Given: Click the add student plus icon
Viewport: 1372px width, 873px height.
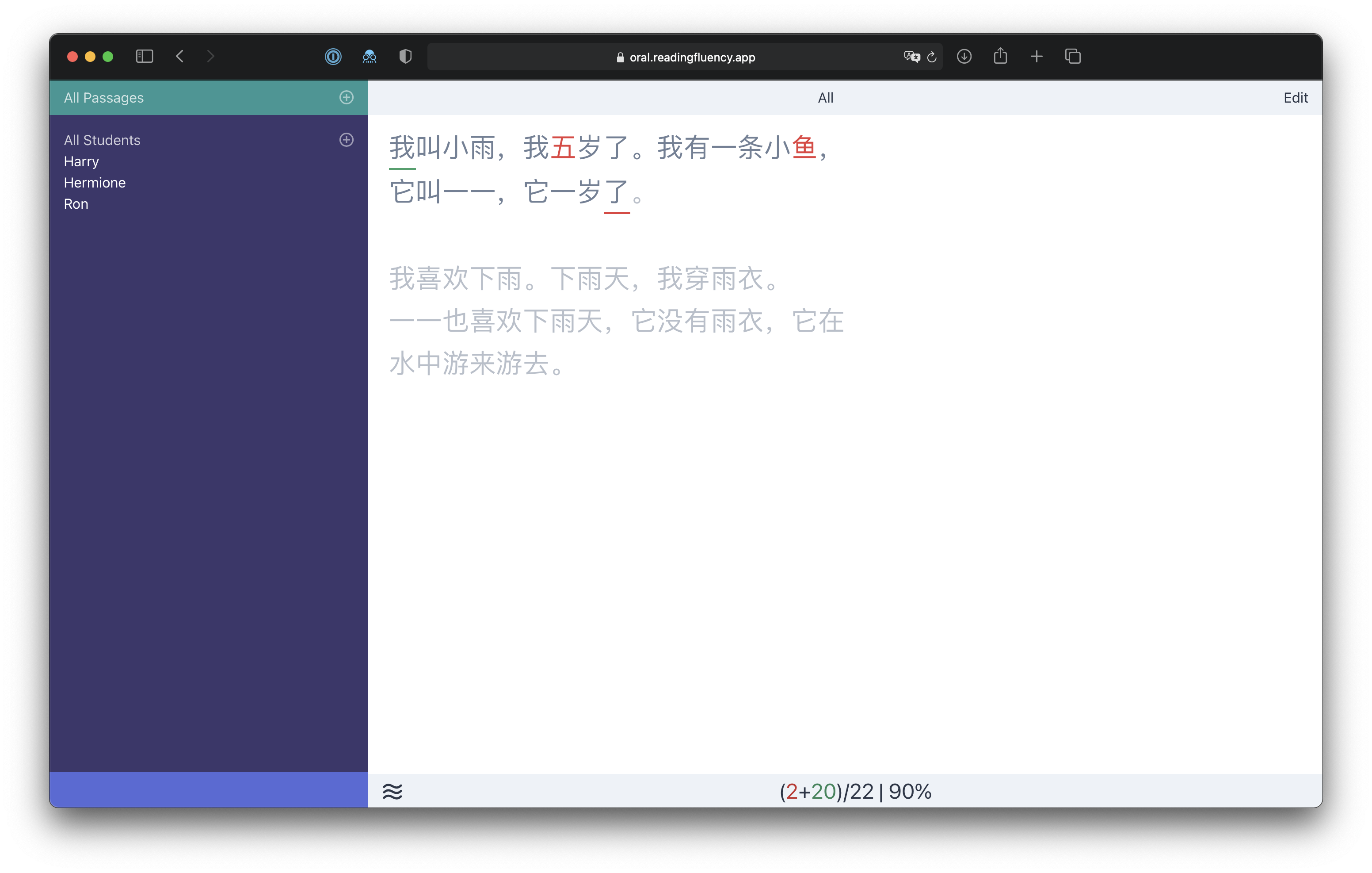Looking at the screenshot, I should tap(346, 140).
